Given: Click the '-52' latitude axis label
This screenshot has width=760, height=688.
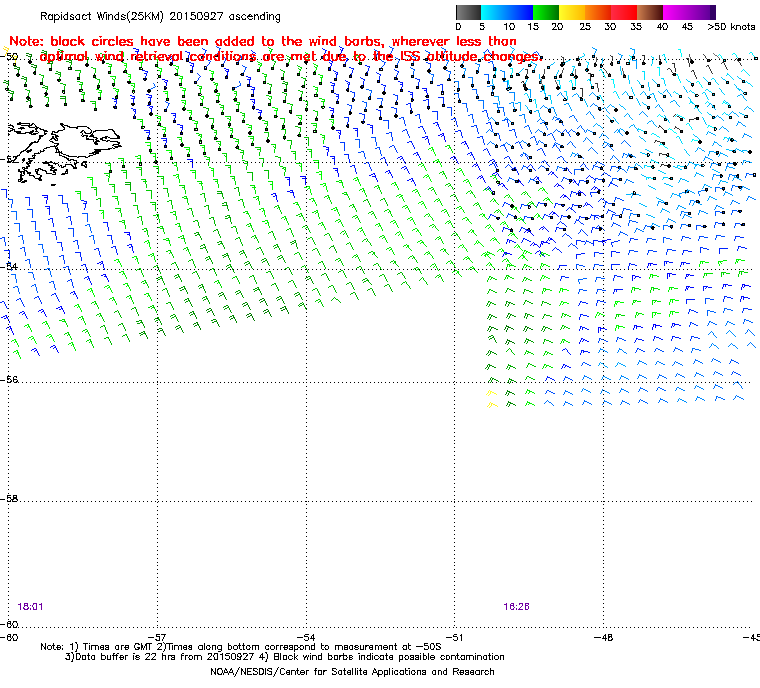Looking at the screenshot, I should pyautogui.click(x=9, y=159).
